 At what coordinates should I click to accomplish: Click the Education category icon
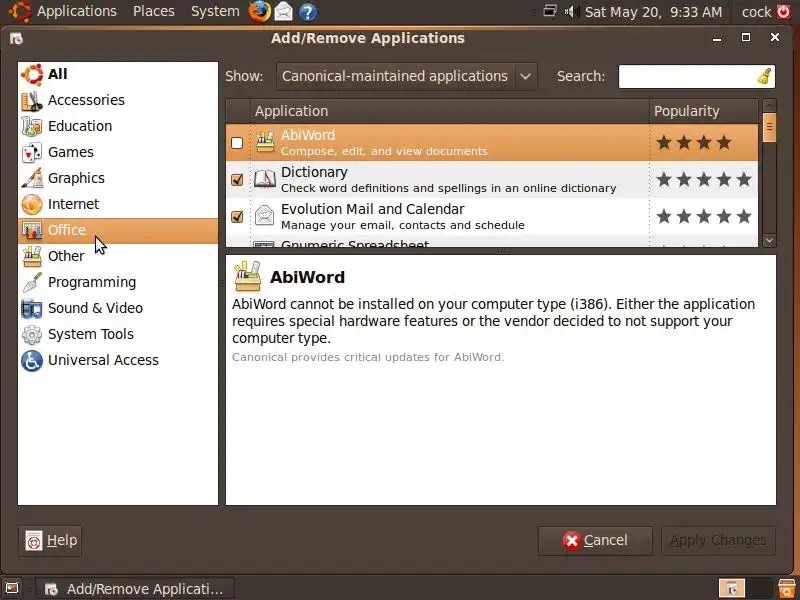pos(32,127)
